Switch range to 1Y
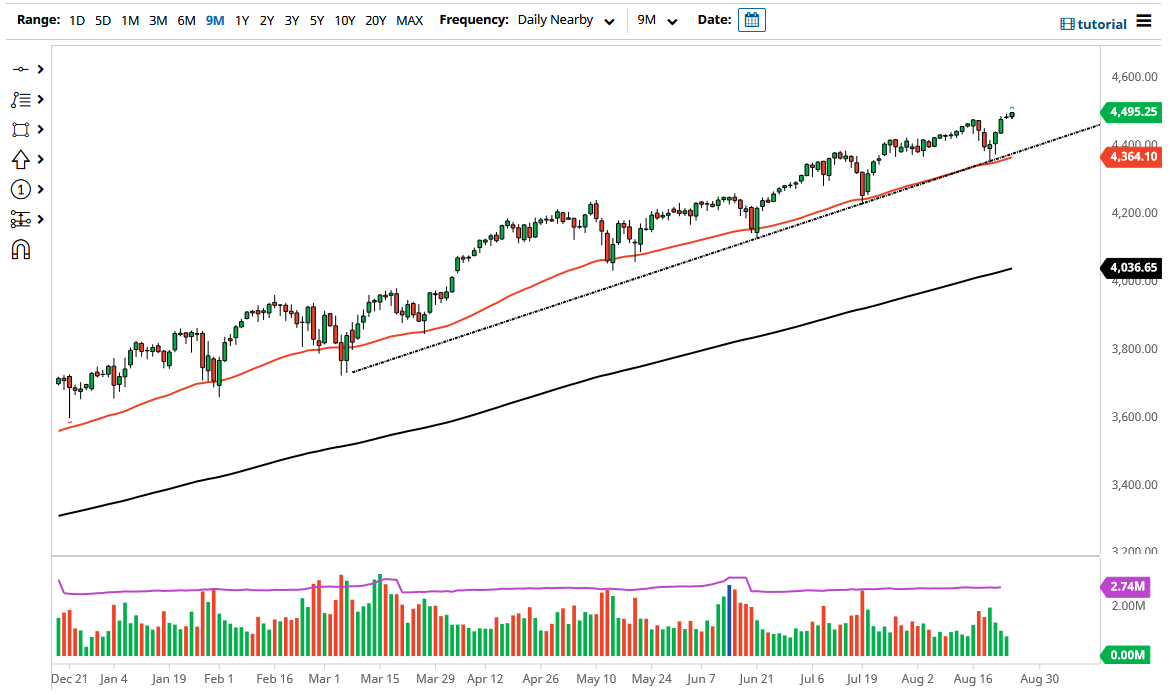The height and width of the screenshot is (695, 1170). 240,19
